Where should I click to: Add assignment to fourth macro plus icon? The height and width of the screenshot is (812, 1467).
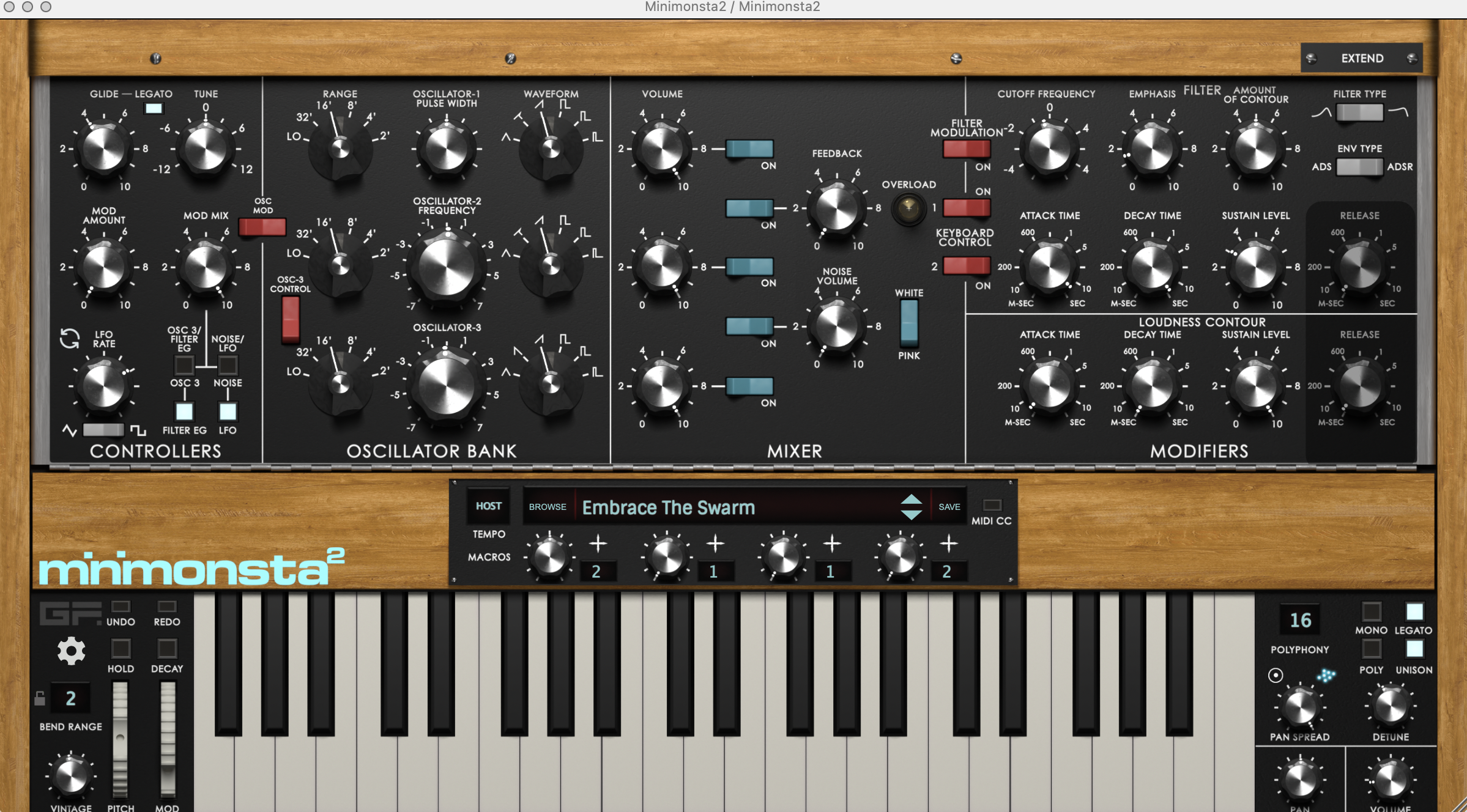pyautogui.click(x=949, y=543)
